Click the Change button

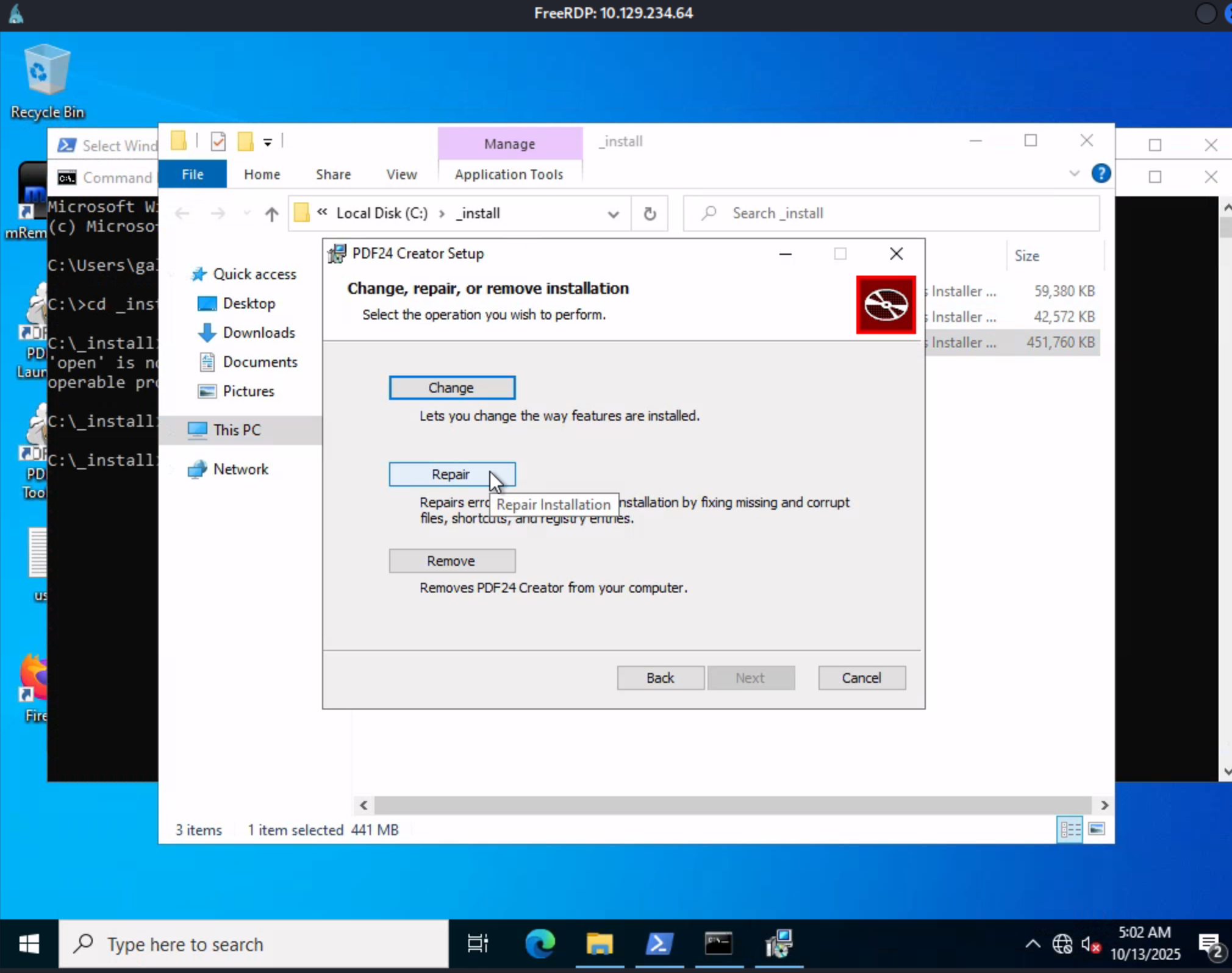(451, 388)
